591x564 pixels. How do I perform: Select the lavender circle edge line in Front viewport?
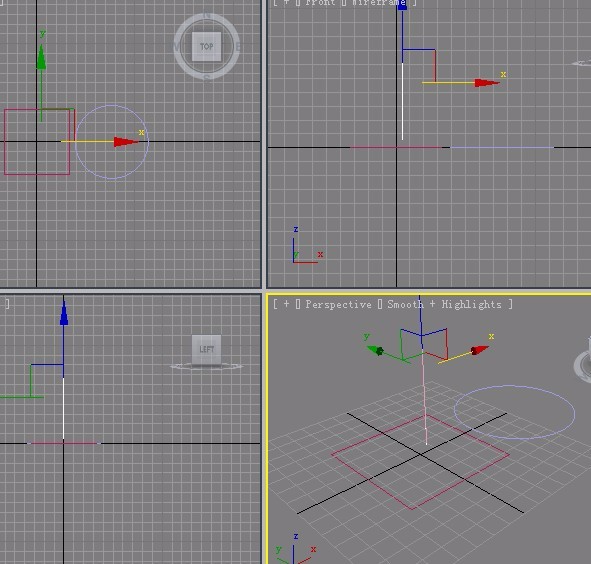[502, 147]
